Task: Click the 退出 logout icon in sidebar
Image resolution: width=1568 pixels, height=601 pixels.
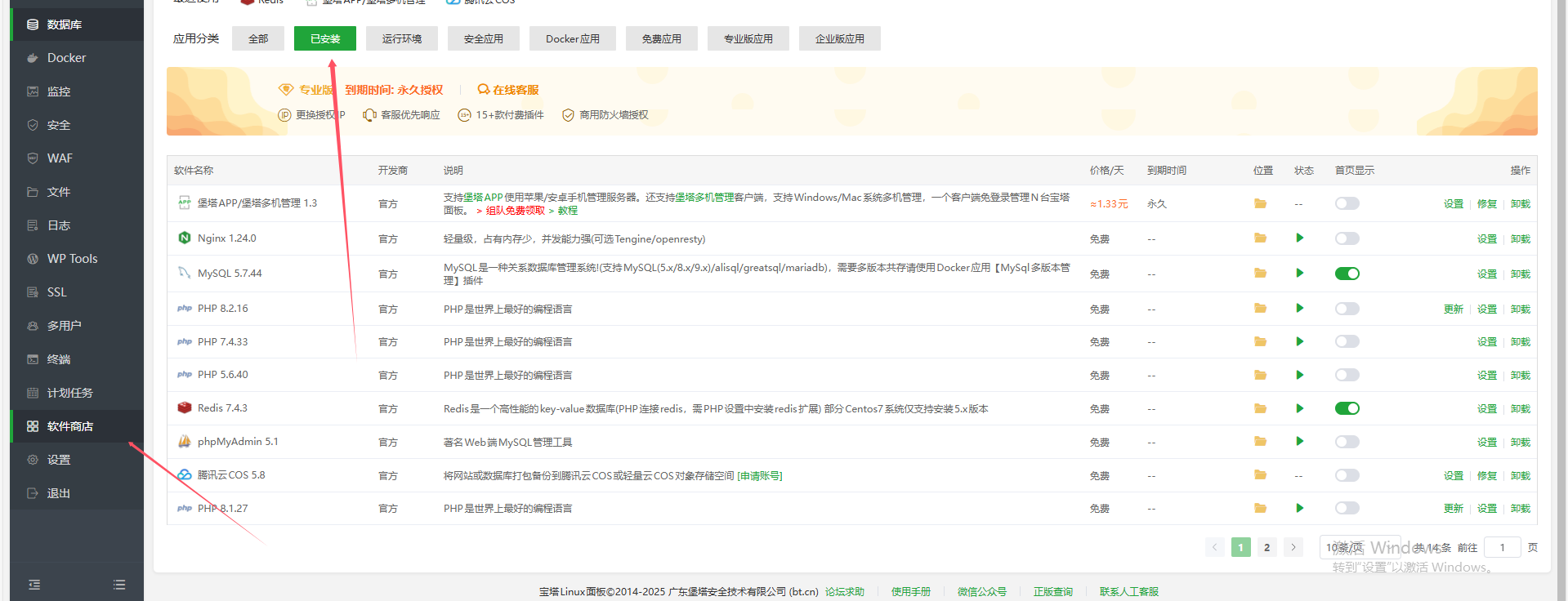Action: 33,493
